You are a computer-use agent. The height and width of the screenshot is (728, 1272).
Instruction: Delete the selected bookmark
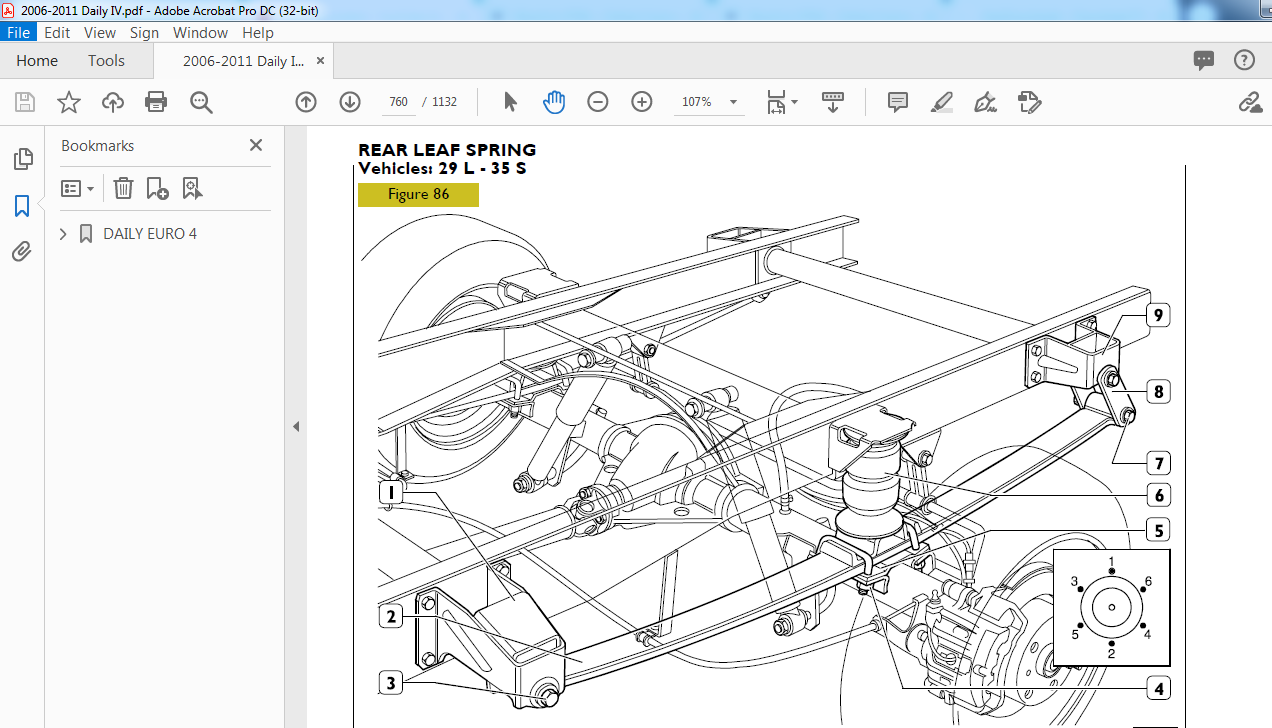[x=123, y=188]
